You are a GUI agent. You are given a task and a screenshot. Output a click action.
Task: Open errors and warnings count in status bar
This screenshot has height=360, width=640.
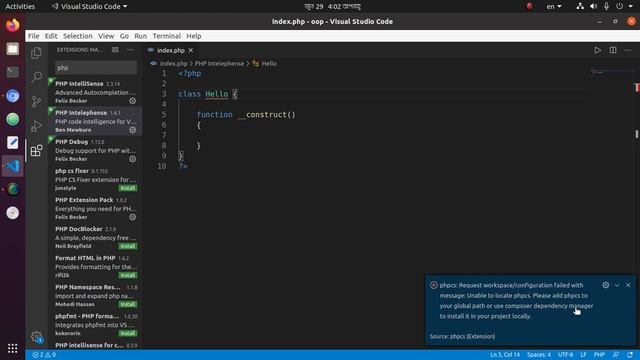[44, 355]
